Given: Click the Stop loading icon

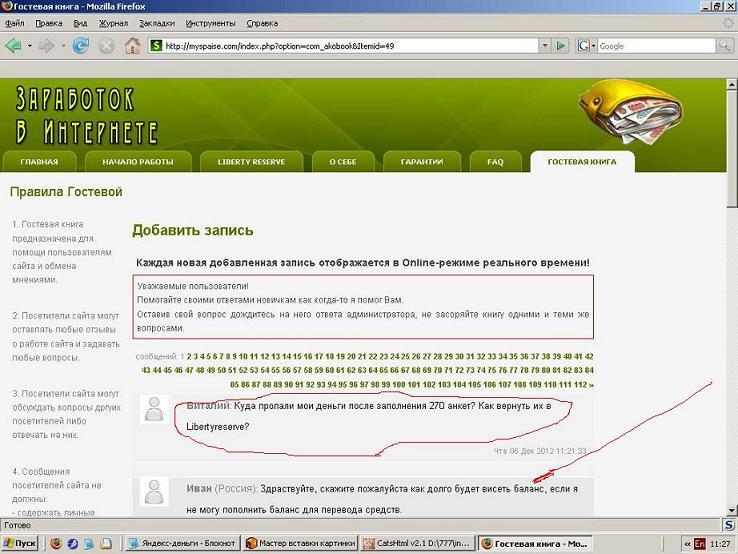Looking at the screenshot, I should point(107,45).
